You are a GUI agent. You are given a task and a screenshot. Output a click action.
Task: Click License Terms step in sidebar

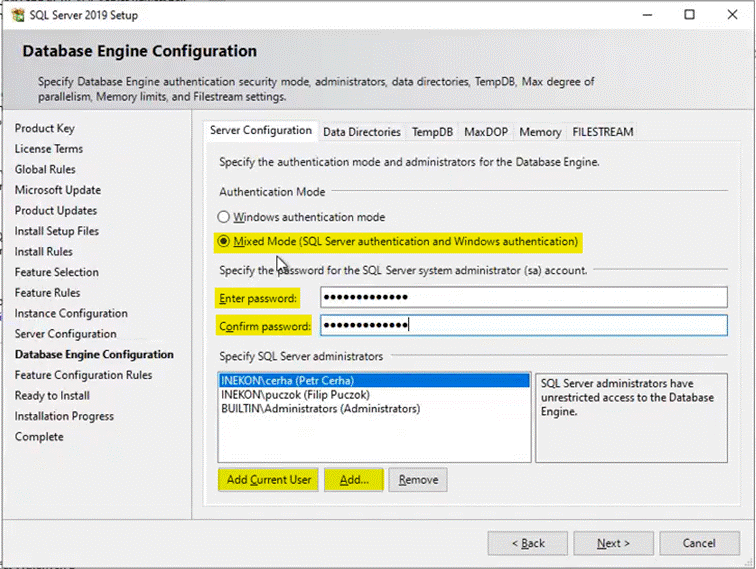(x=49, y=149)
